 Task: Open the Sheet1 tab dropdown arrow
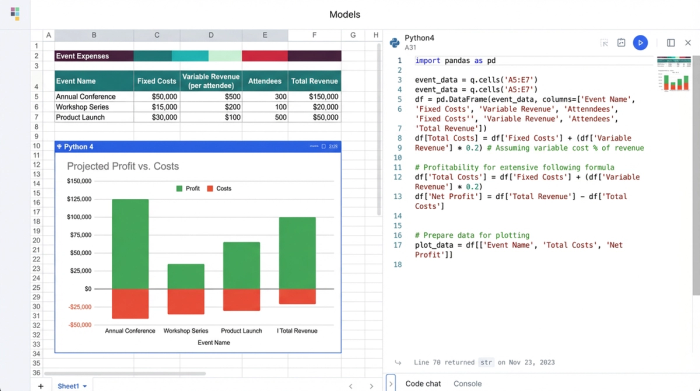(85, 386)
